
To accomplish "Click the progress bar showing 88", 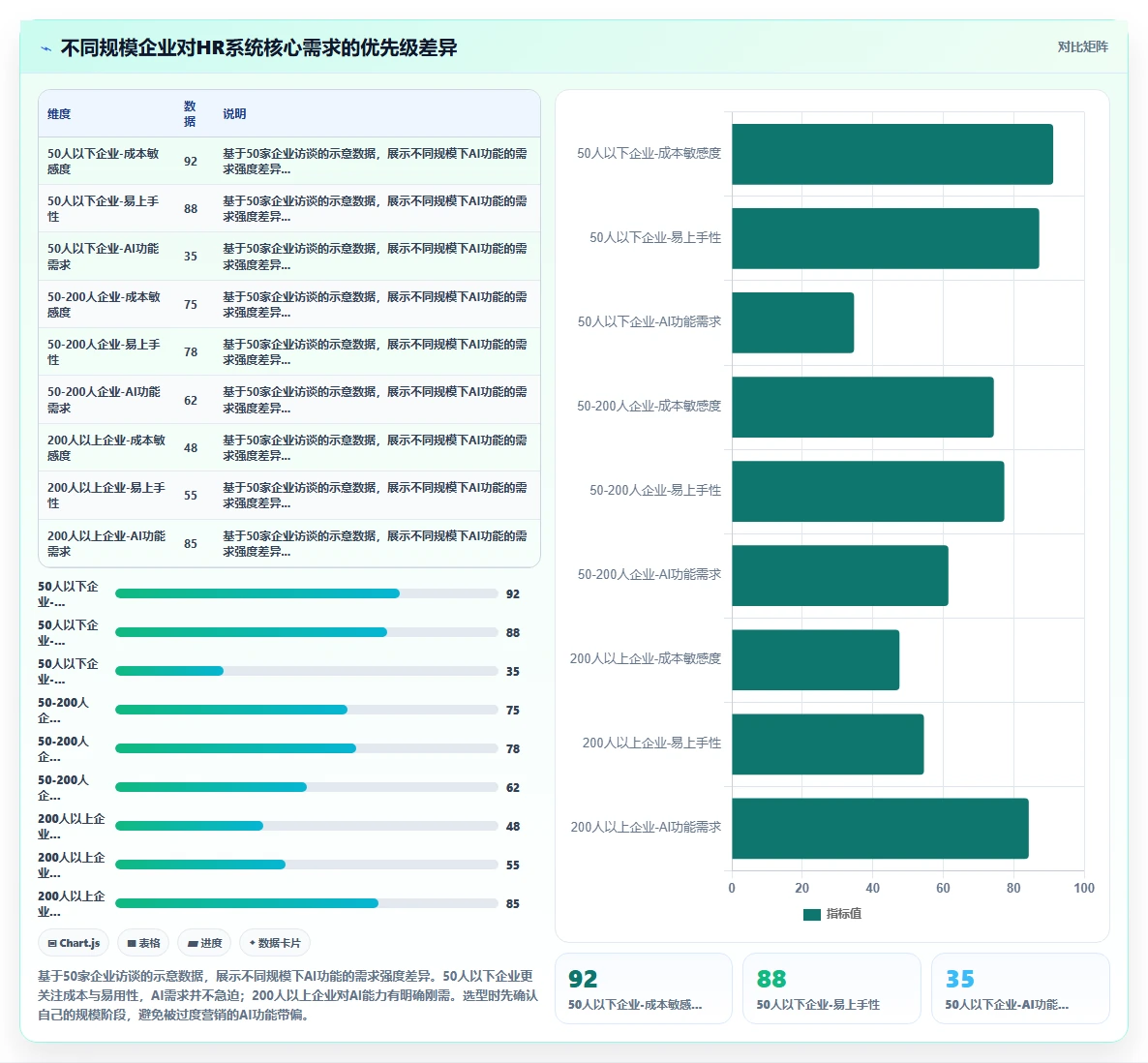I will (x=307, y=632).
